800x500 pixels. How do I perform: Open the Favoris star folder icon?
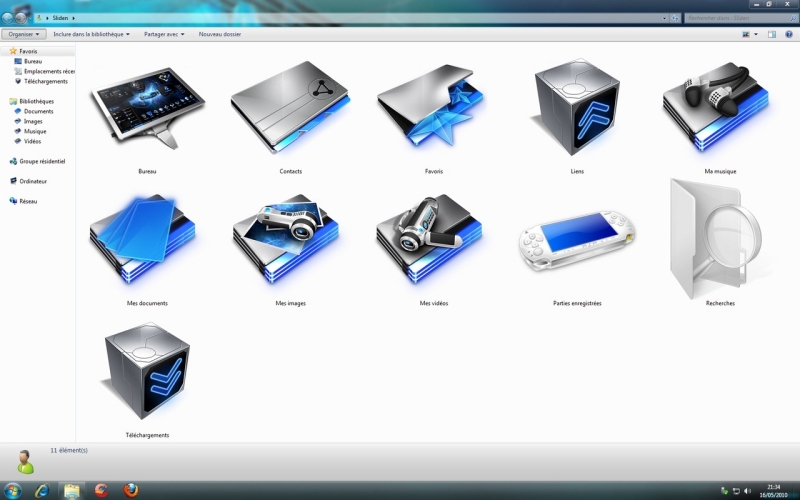431,105
